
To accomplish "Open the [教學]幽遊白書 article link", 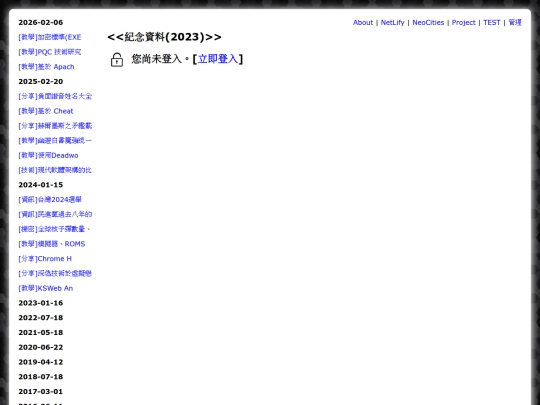I will 55,141.
